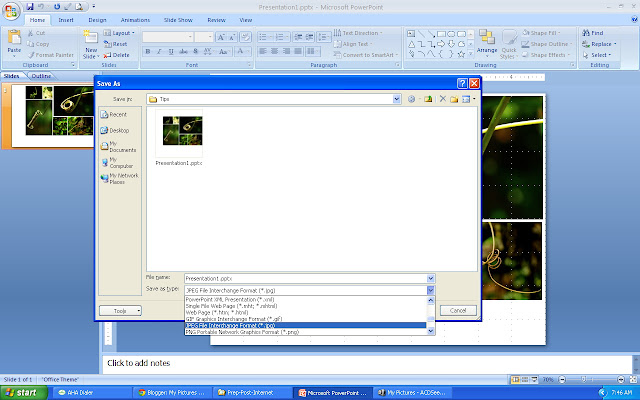Screen dimensions: 640x400
Task: Click the Back icon in Save As dialog
Action: (x=411, y=99)
